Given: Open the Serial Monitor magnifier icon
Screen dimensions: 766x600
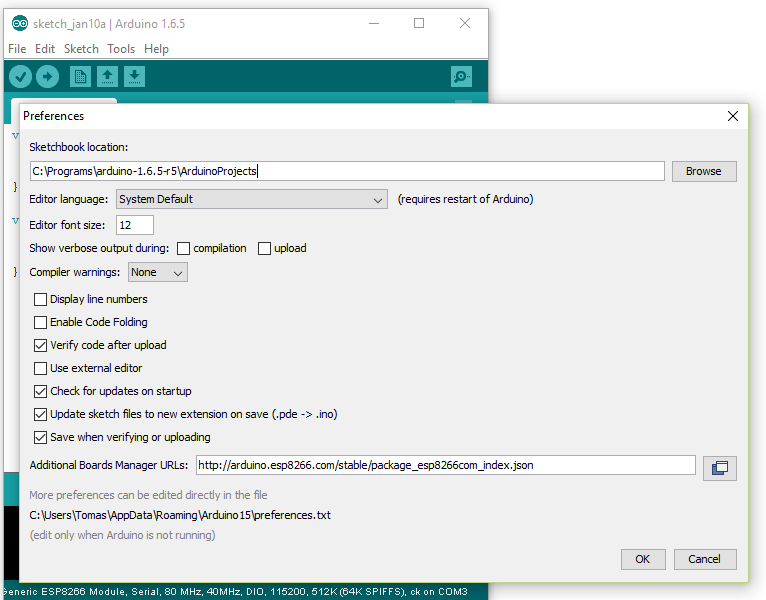Looking at the screenshot, I should click(x=460, y=77).
